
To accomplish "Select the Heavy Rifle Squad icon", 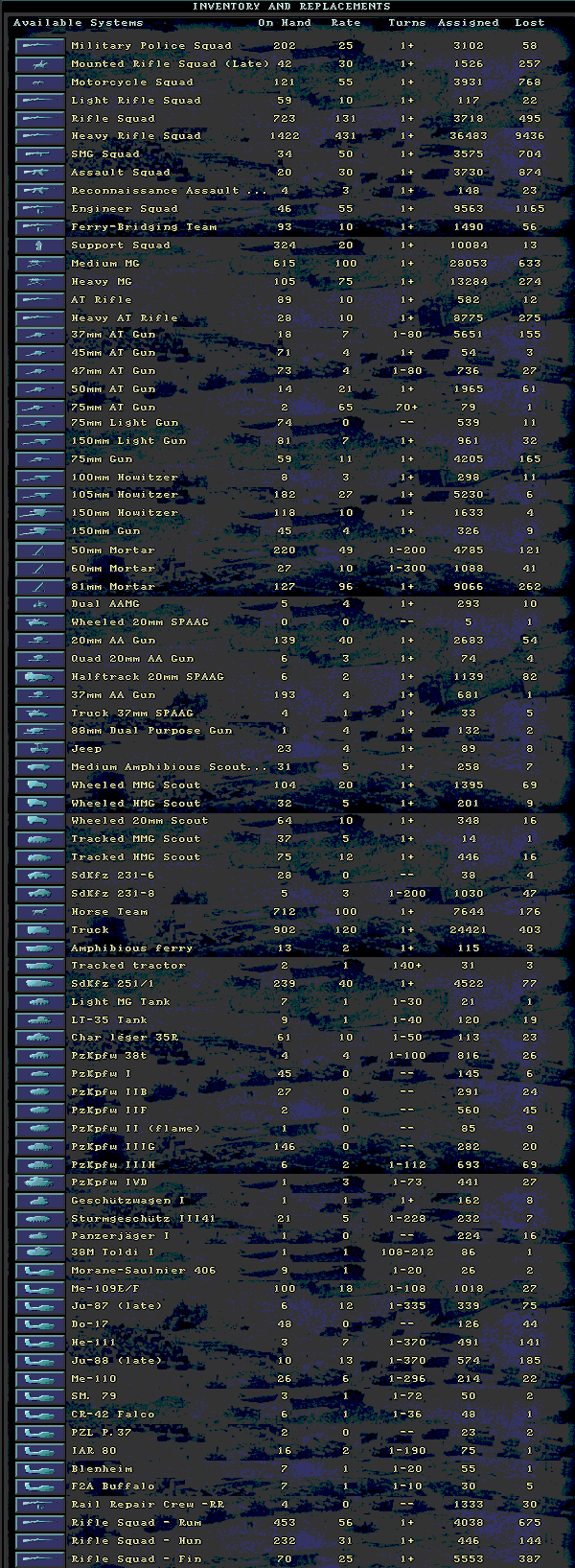I will pos(39,136).
